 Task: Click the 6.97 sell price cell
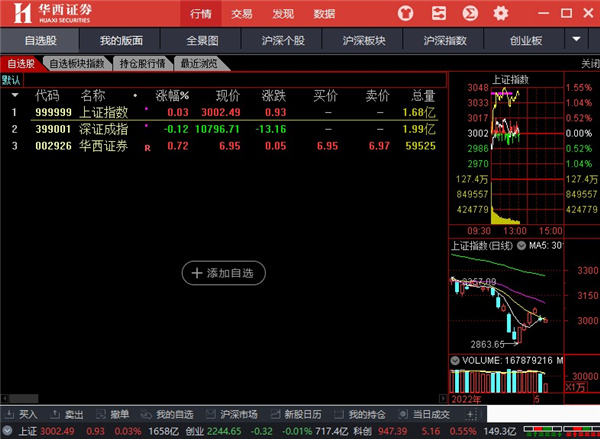tap(379, 146)
